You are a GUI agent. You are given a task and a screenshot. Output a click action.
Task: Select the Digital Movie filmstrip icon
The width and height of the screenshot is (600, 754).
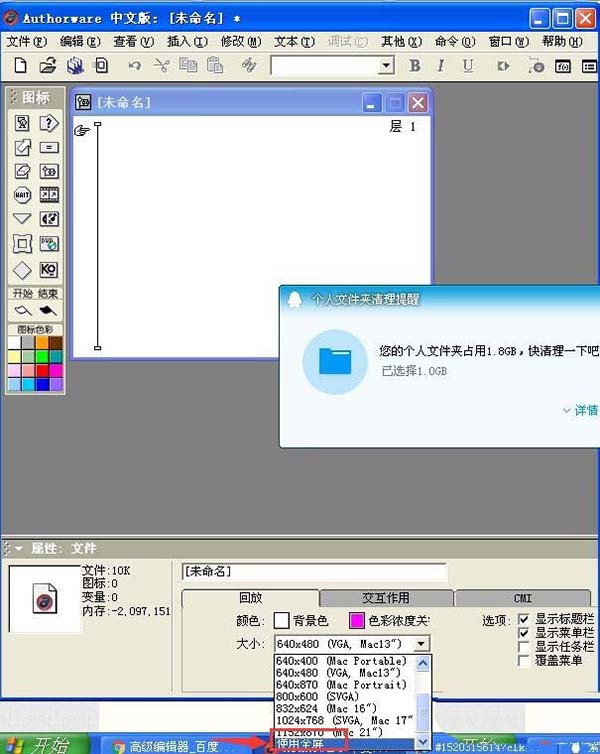pyautogui.click(x=49, y=195)
